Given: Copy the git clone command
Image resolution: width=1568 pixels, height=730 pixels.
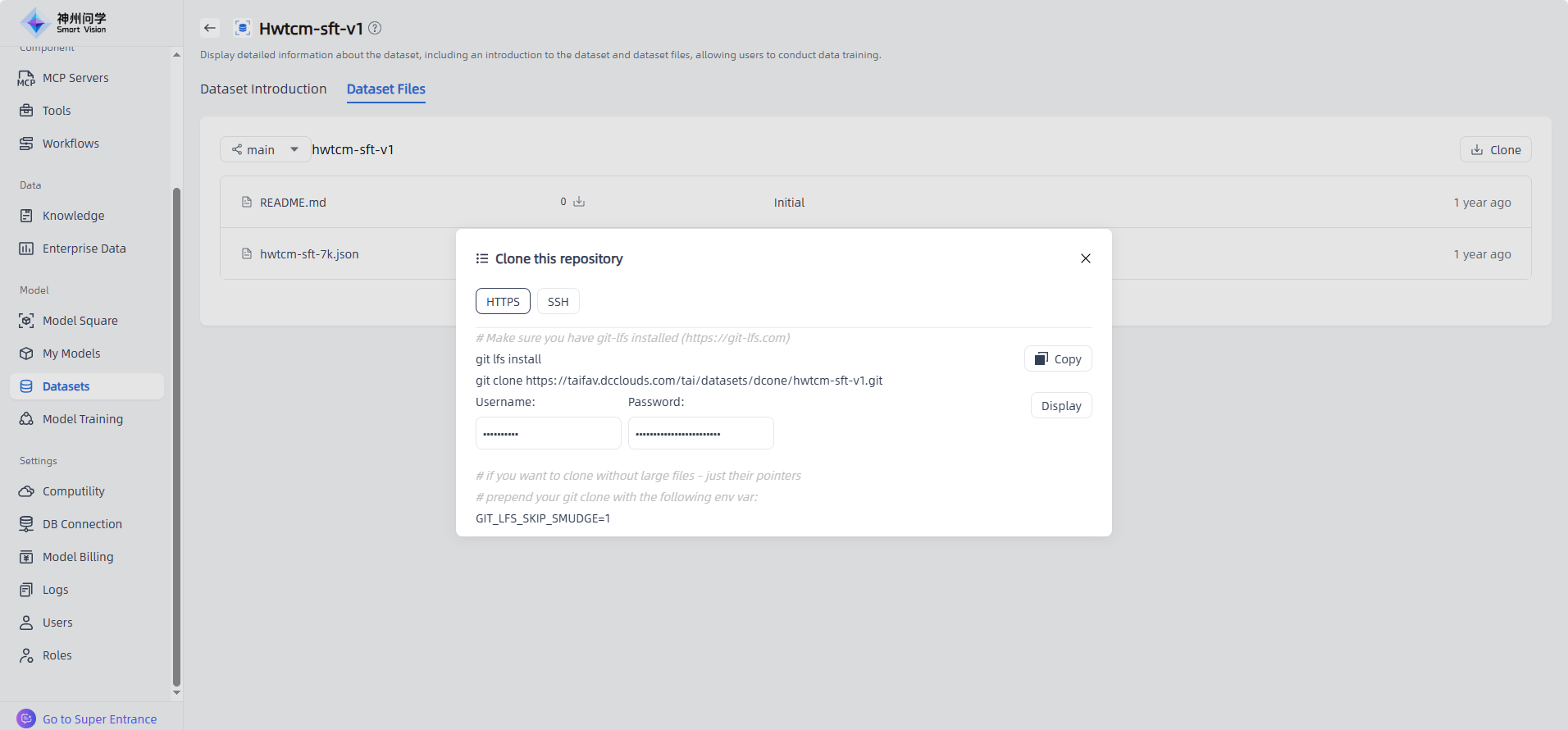Looking at the screenshot, I should pyautogui.click(x=1057, y=359).
